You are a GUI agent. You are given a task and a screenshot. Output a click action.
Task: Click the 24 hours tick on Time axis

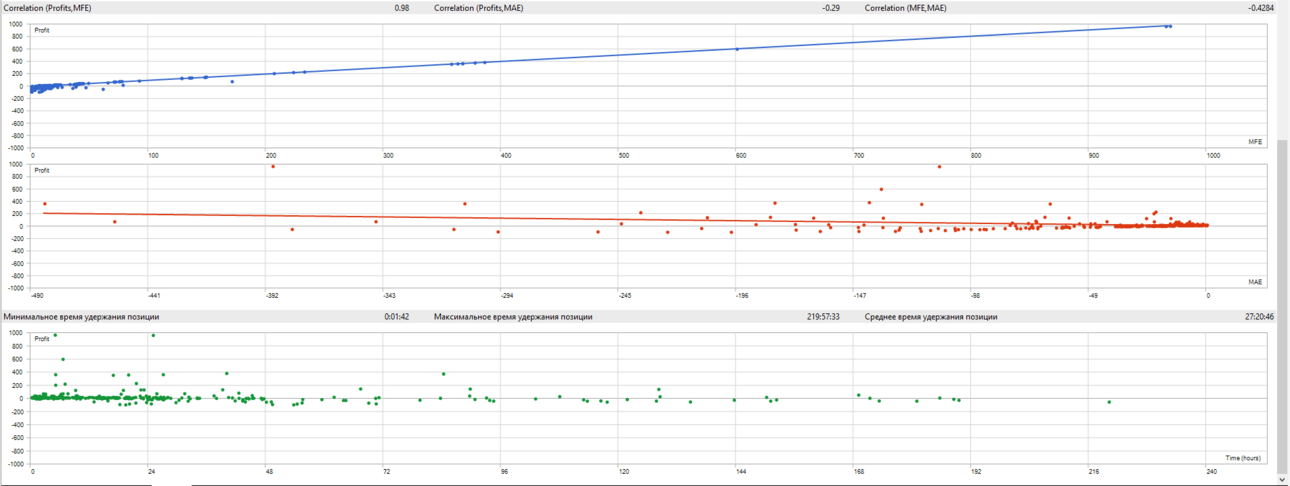pyautogui.click(x=151, y=471)
